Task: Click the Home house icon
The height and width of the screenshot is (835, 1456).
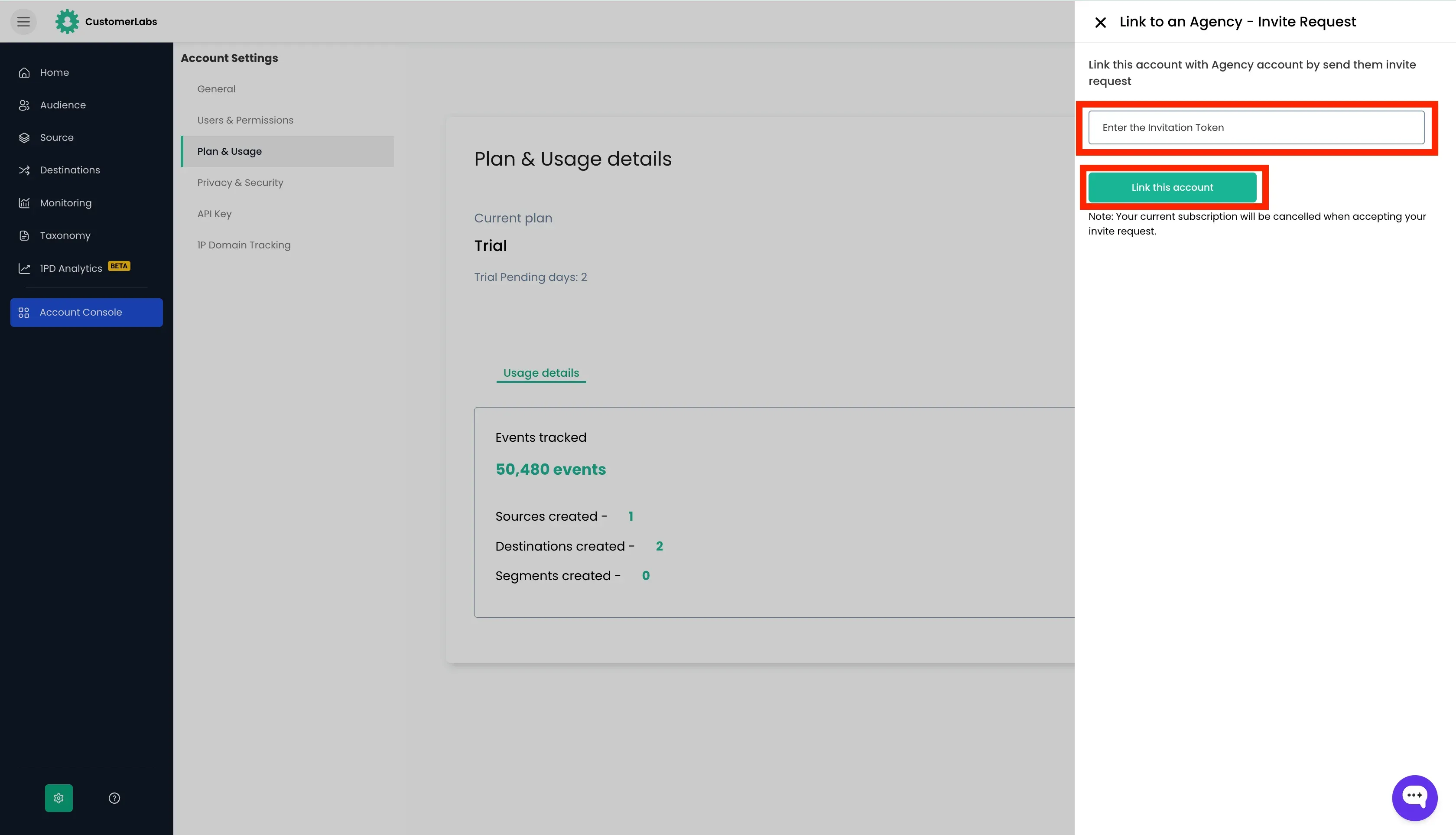Action: point(24,73)
